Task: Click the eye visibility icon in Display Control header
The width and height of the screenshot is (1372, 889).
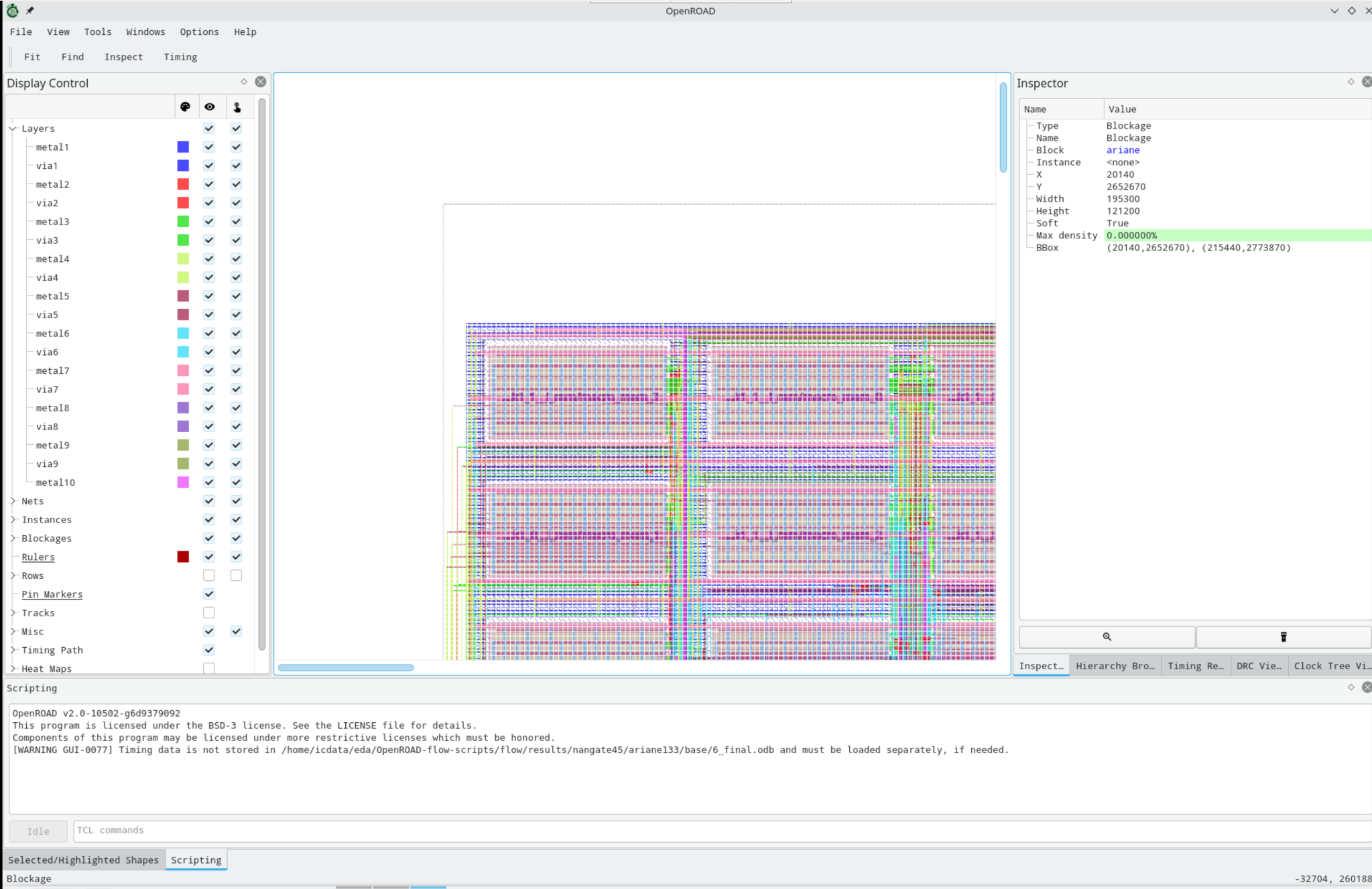Action: click(210, 107)
